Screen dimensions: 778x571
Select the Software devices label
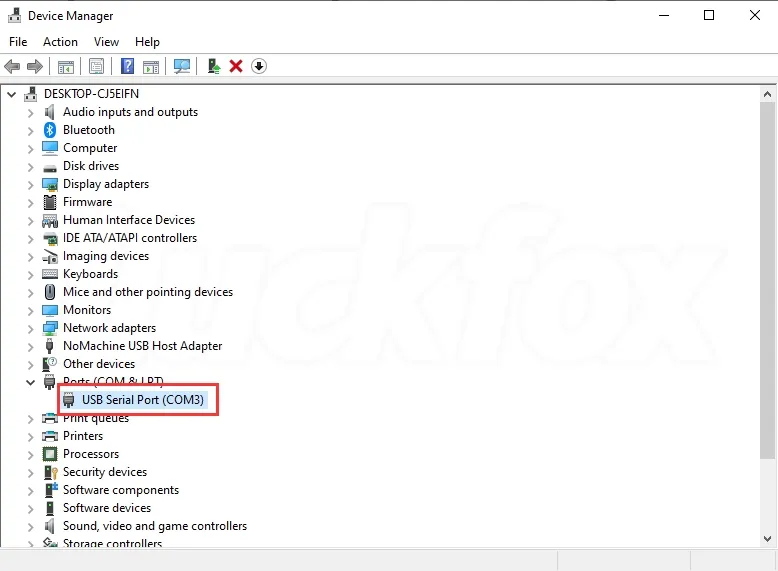[x=107, y=508]
